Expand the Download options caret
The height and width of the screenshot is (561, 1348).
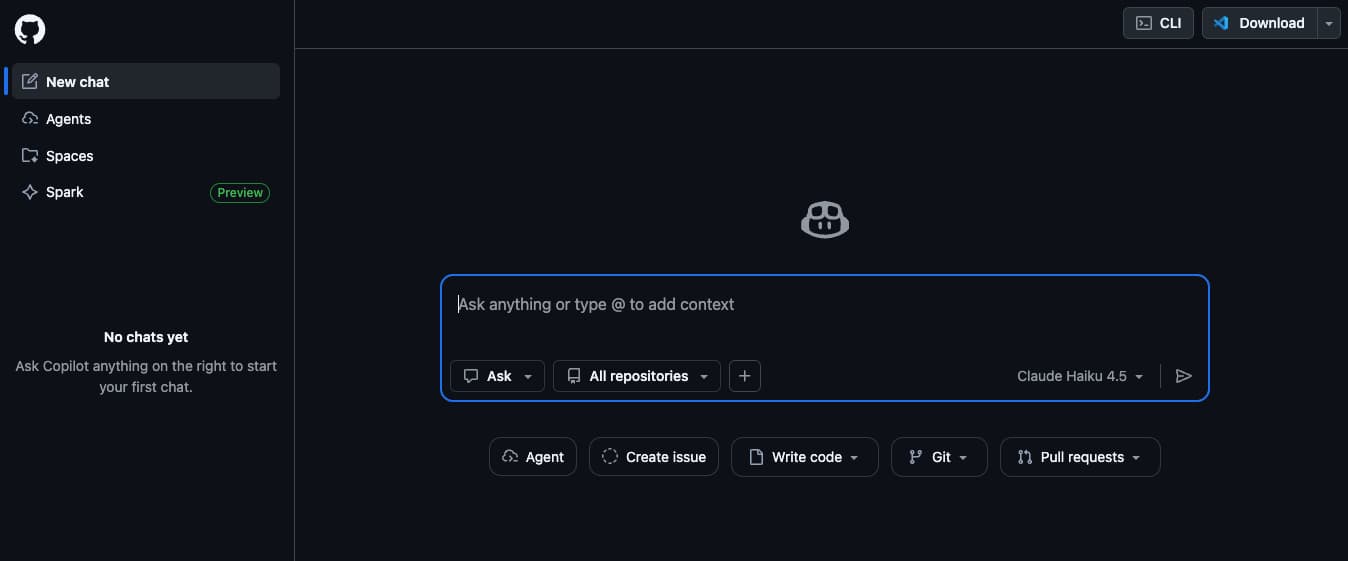pyautogui.click(x=1329, y=23)
